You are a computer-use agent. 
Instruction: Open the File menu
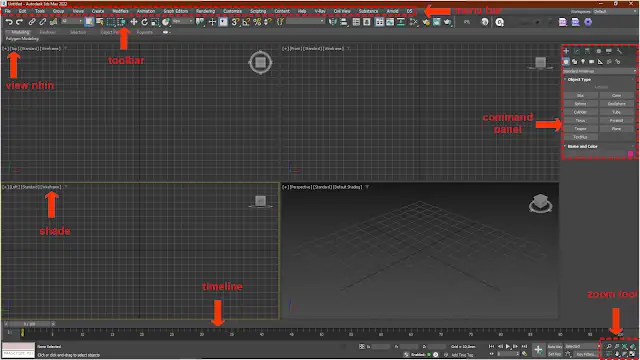click(x=8, y=11)
